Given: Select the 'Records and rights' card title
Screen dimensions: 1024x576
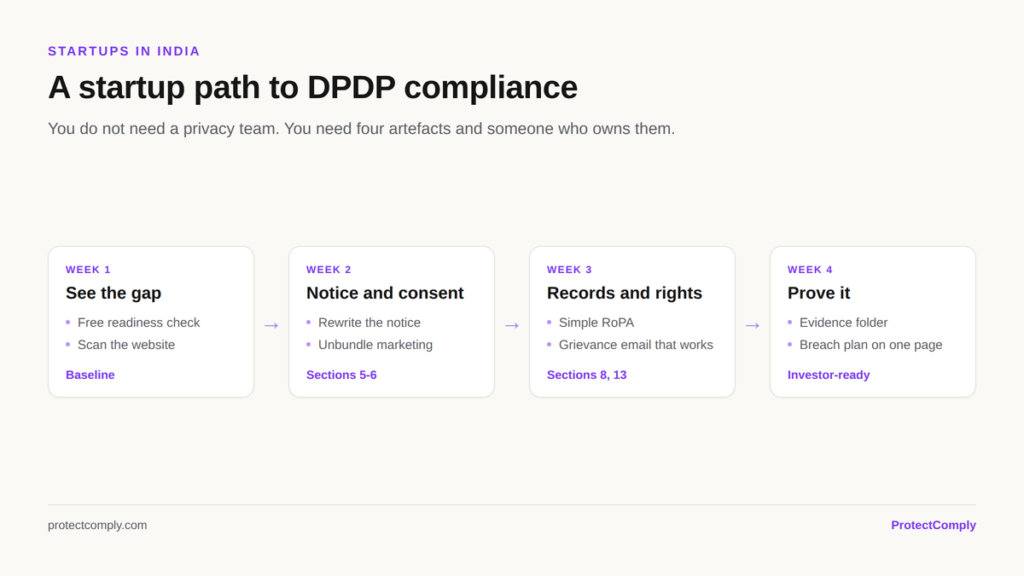Looking at the screenshot, I should [624, 293].
